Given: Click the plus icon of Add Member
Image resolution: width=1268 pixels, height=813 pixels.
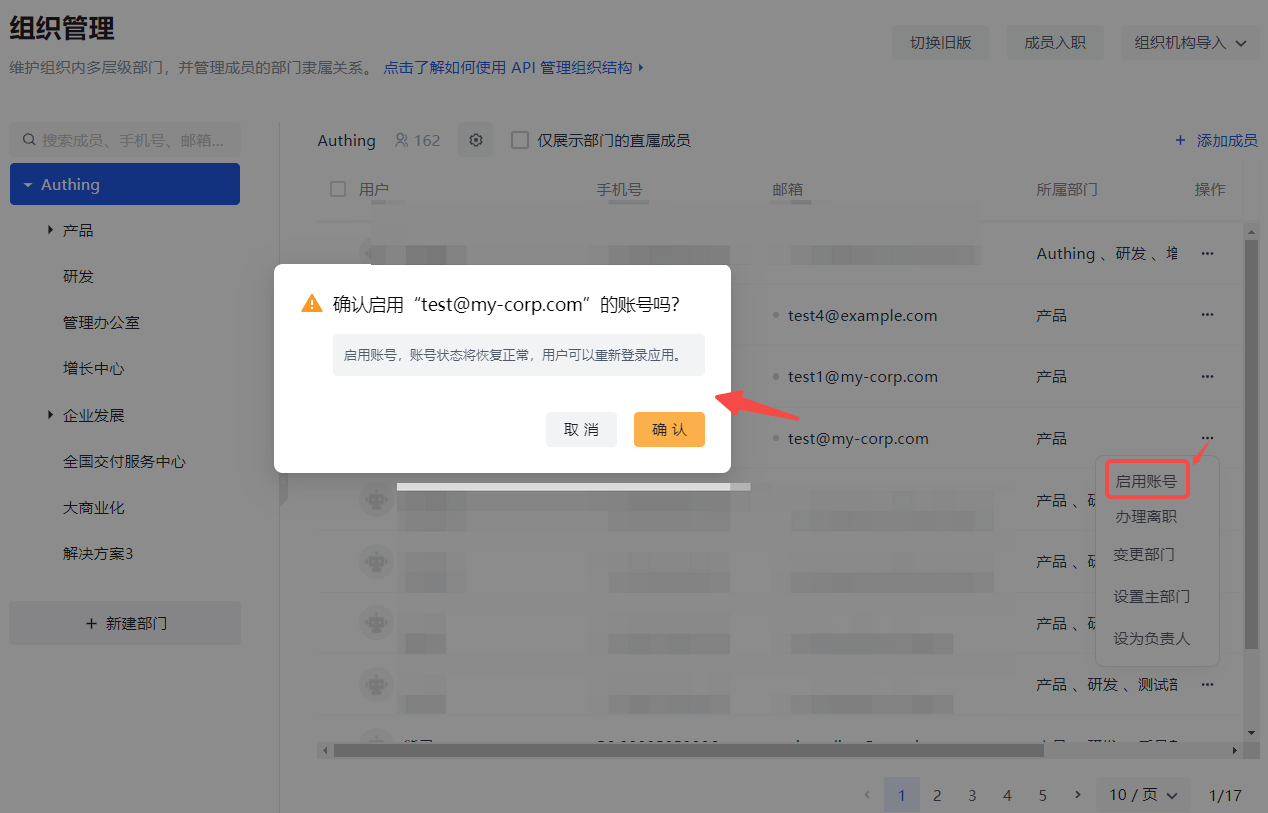Looking at the screenshot, I should tap(1180, 141).
